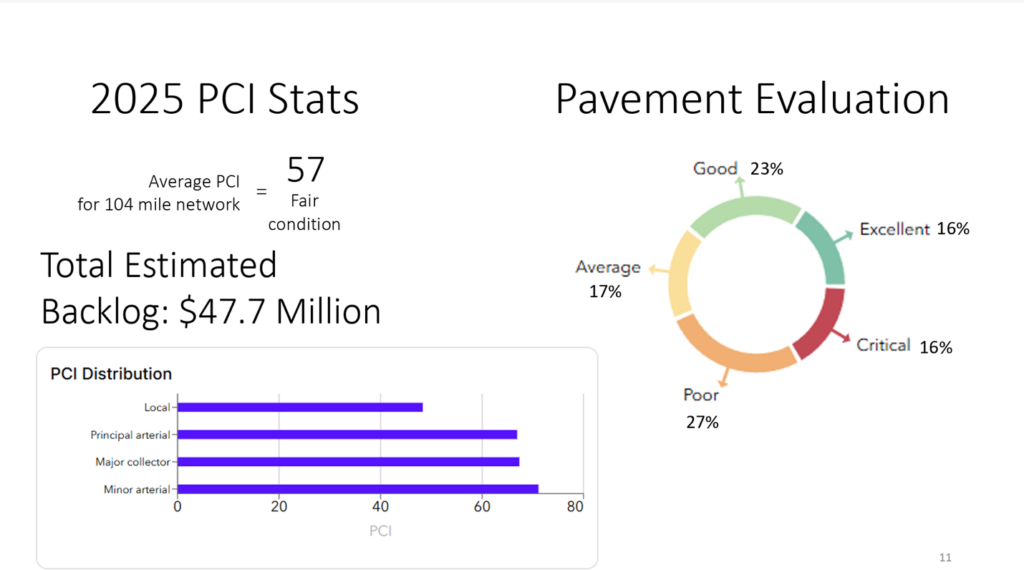Click the orange arrow above Poor label

click(722, 378)
